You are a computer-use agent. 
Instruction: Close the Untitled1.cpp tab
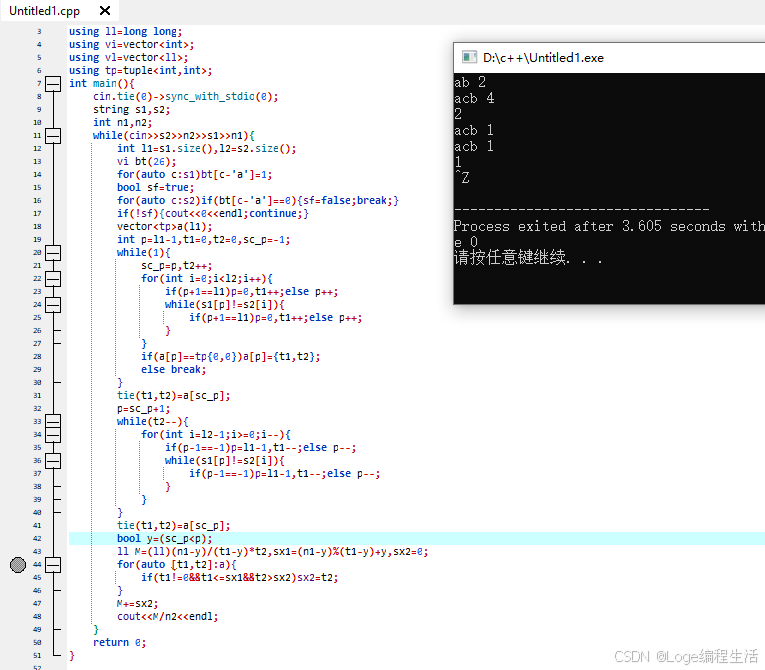click(x=105, y=10)
